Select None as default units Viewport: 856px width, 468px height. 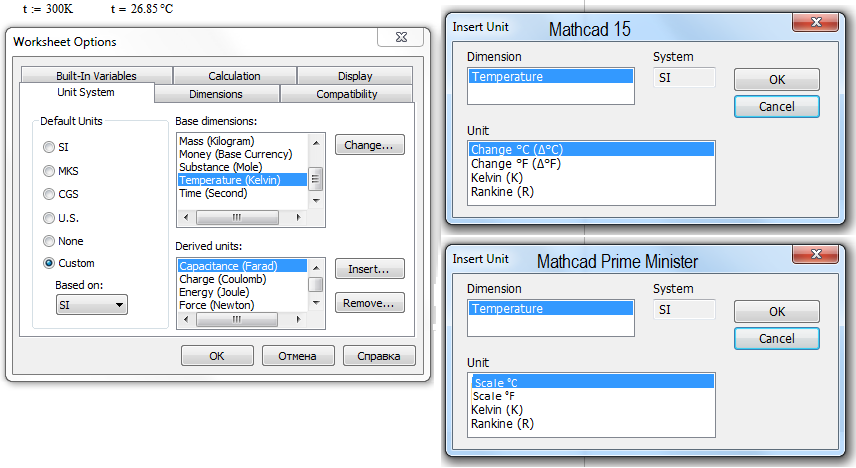[x=49, y=241]
